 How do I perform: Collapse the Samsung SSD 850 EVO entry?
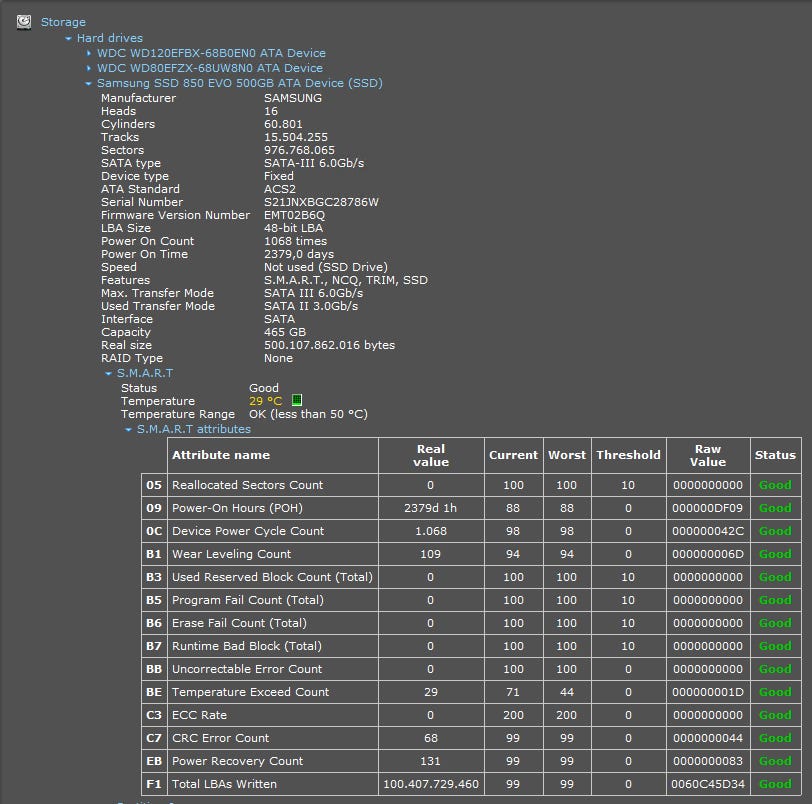88,84
